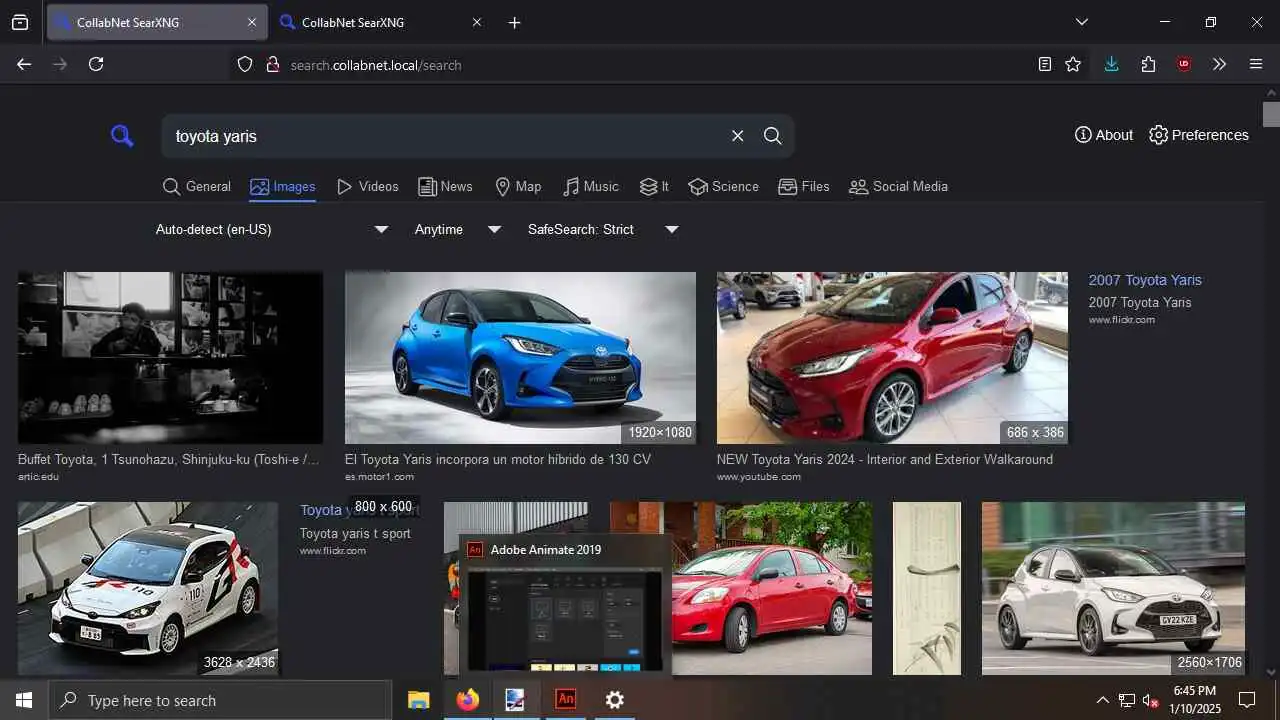Open the tracking protection shield icon
Screen dimensions: 1280x720
245,64
